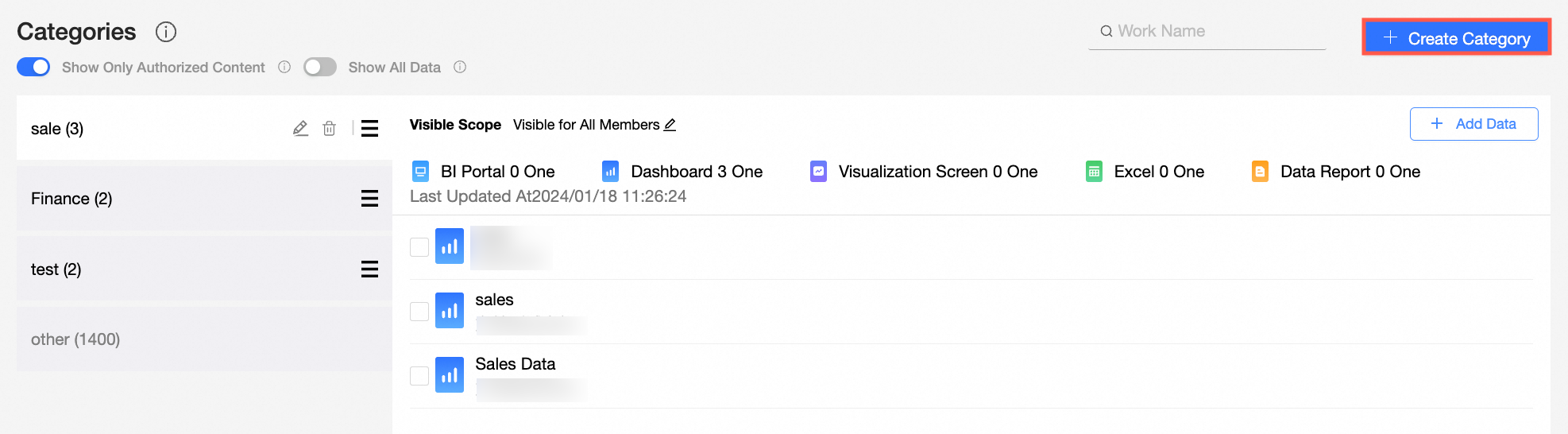Click the dashboard icon of sales row
Viewport: 1568px width, 434px height.
click(450, 311)
